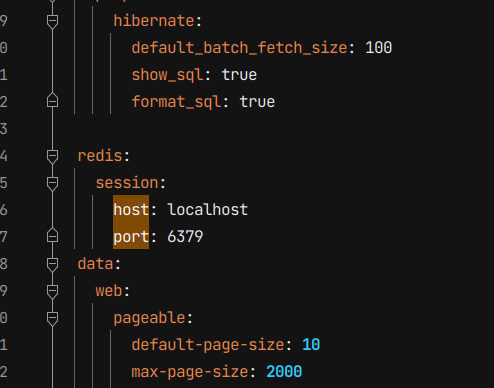494x388 pixels.
Task: Click fold end marker beside port line
Action: tap(52, 236)
